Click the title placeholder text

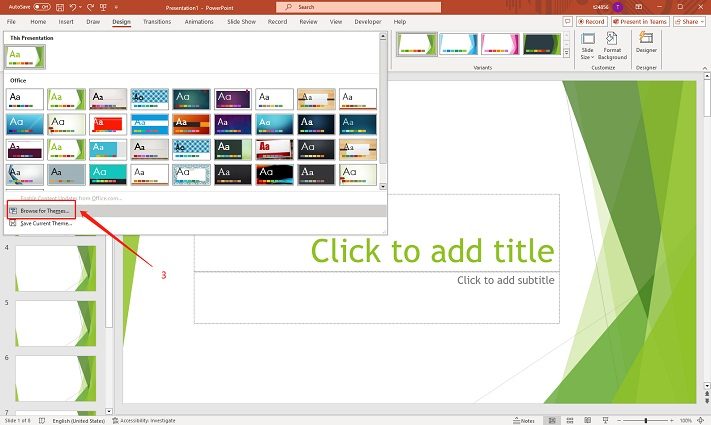point(433,251)
